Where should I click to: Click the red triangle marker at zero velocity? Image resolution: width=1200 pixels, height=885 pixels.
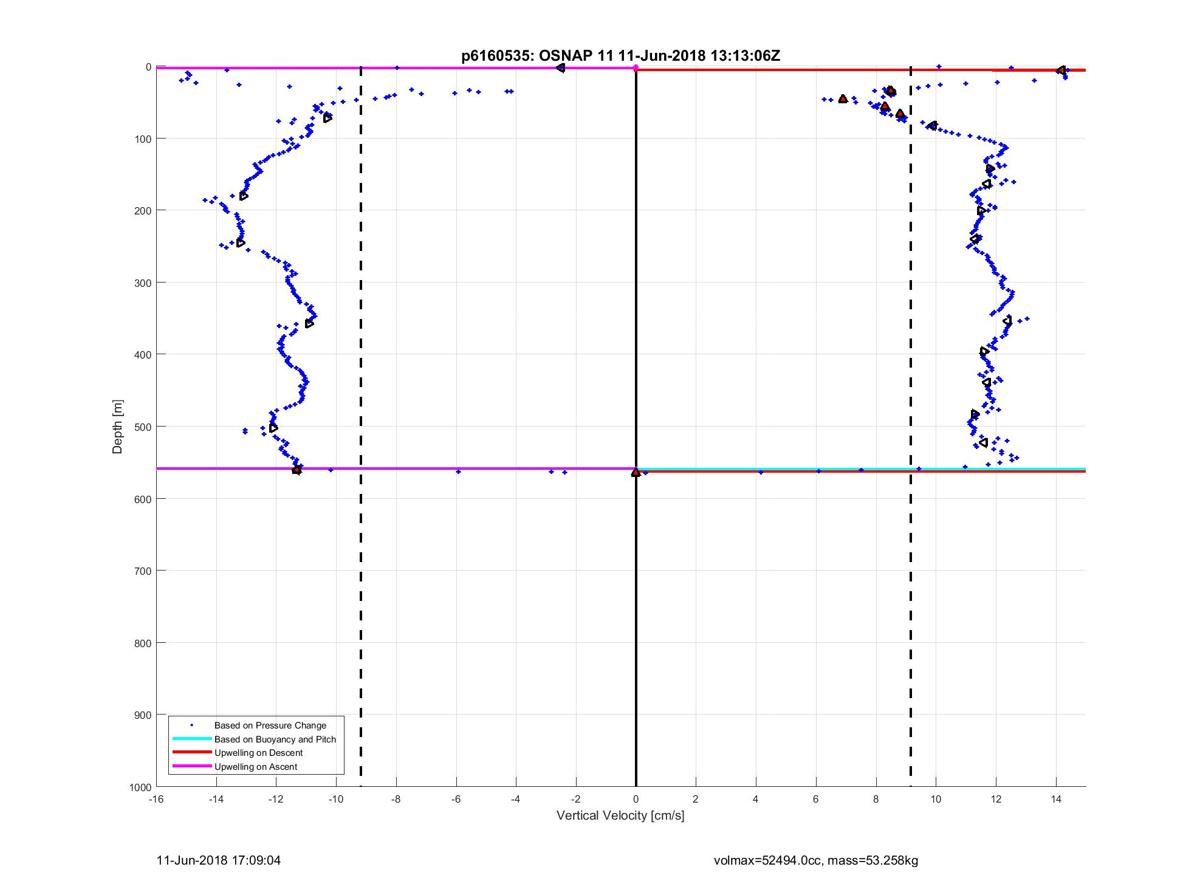tap(636, 472)
